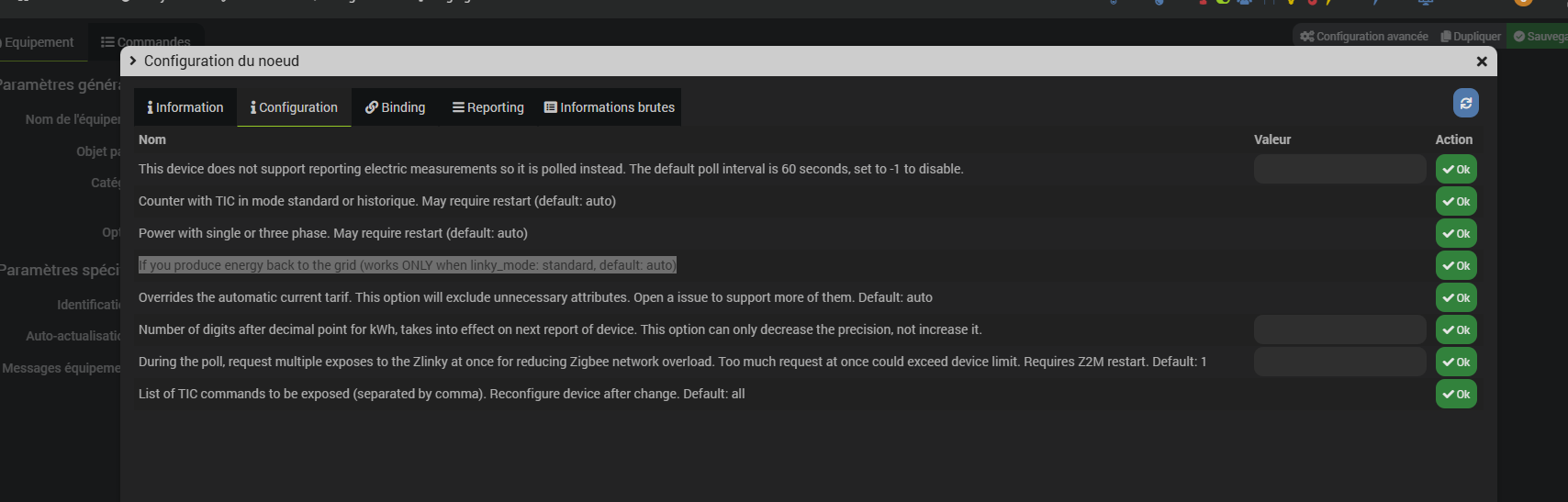Screen dimensions: 1568x502
Task: Select the Configuration tab
Action: point(294,107)
